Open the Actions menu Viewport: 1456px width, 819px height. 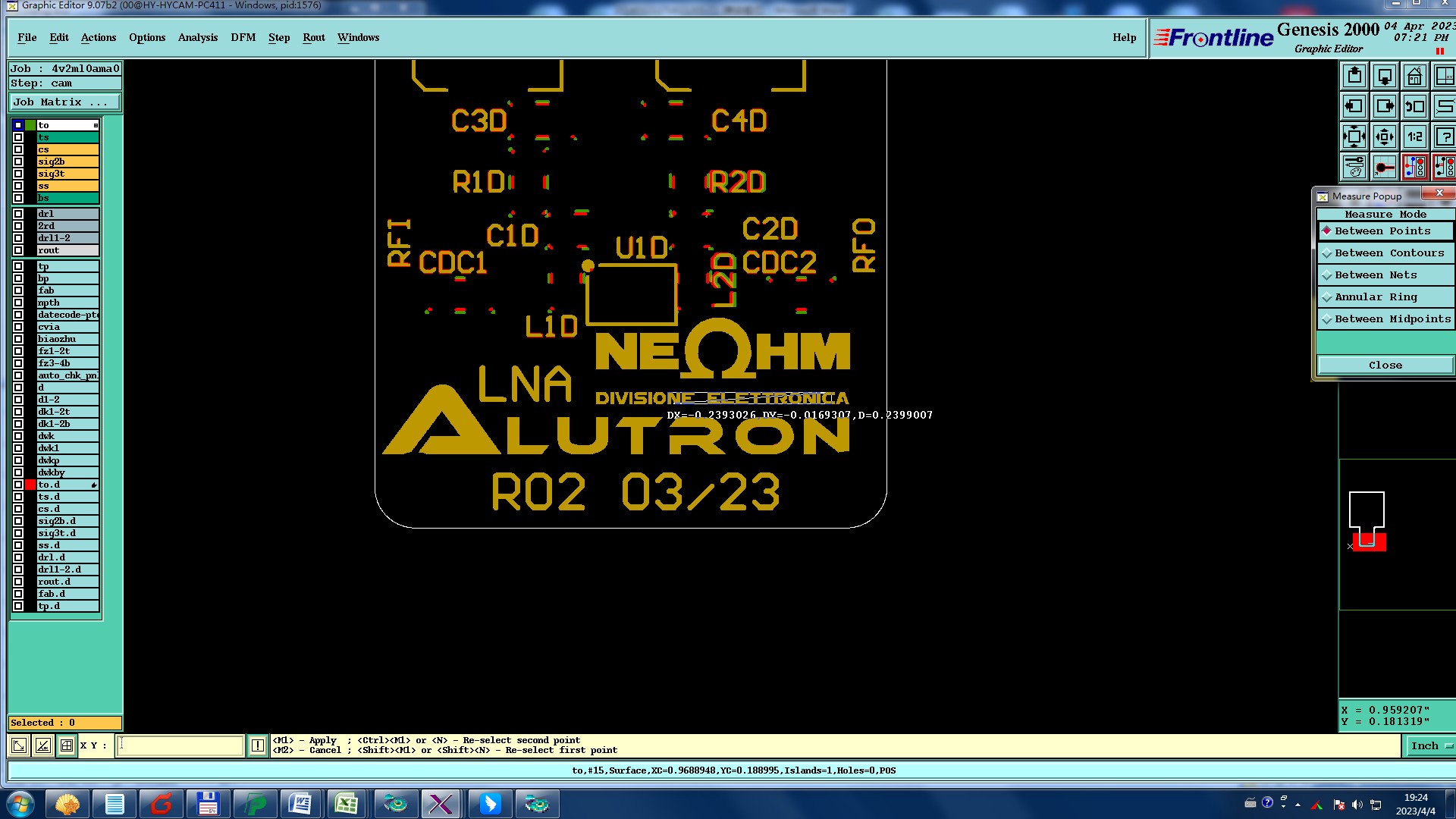(x=99, y=37)
